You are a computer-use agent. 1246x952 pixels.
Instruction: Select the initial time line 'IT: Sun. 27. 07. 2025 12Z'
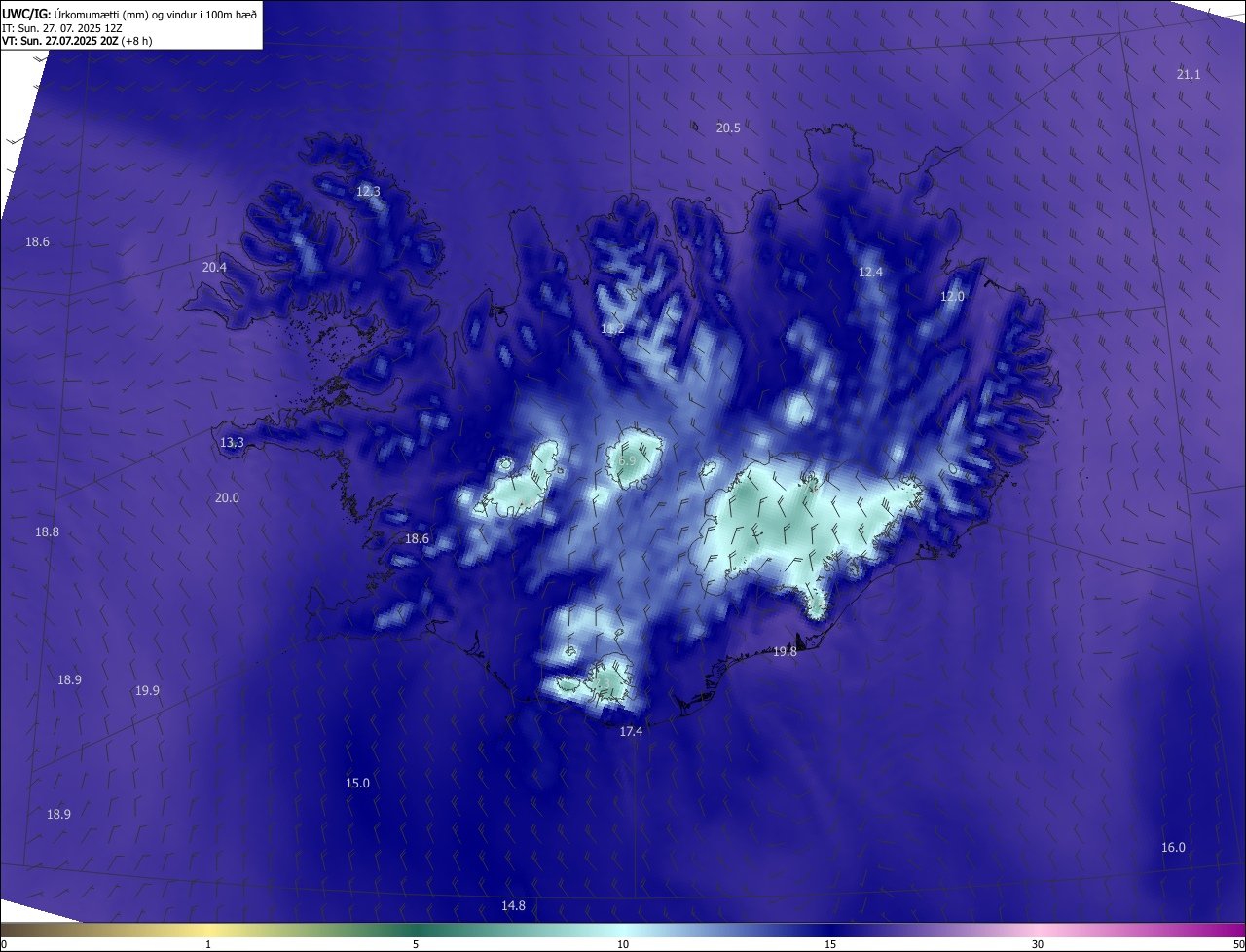61,28
